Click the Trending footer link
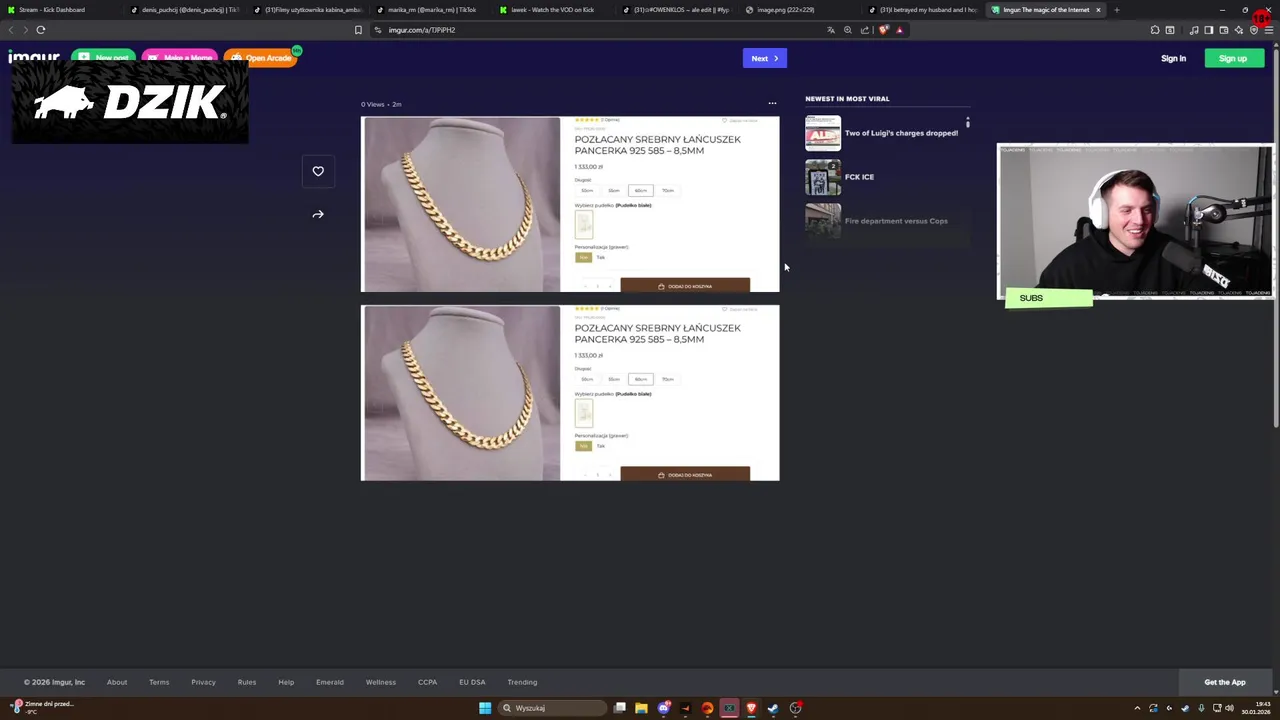 tap(522, 682)
